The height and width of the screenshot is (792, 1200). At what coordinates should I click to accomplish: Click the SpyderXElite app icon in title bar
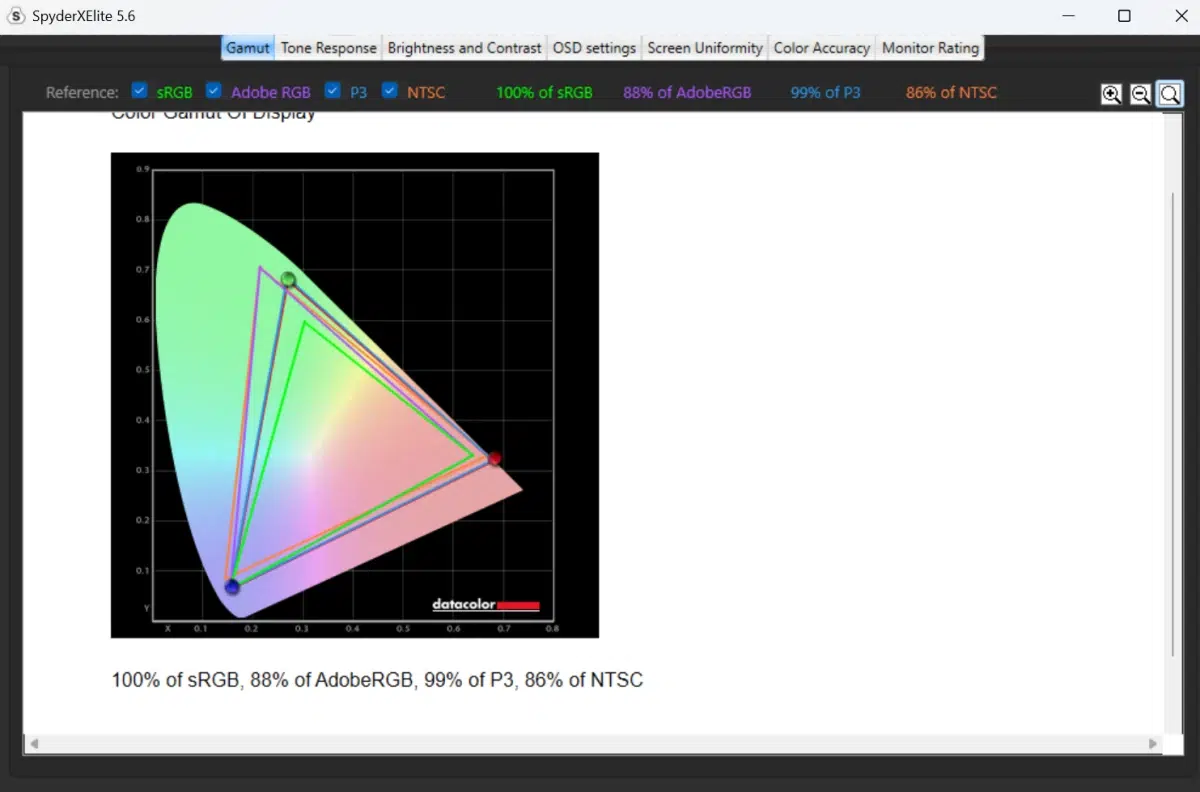[x=16, y=16]
